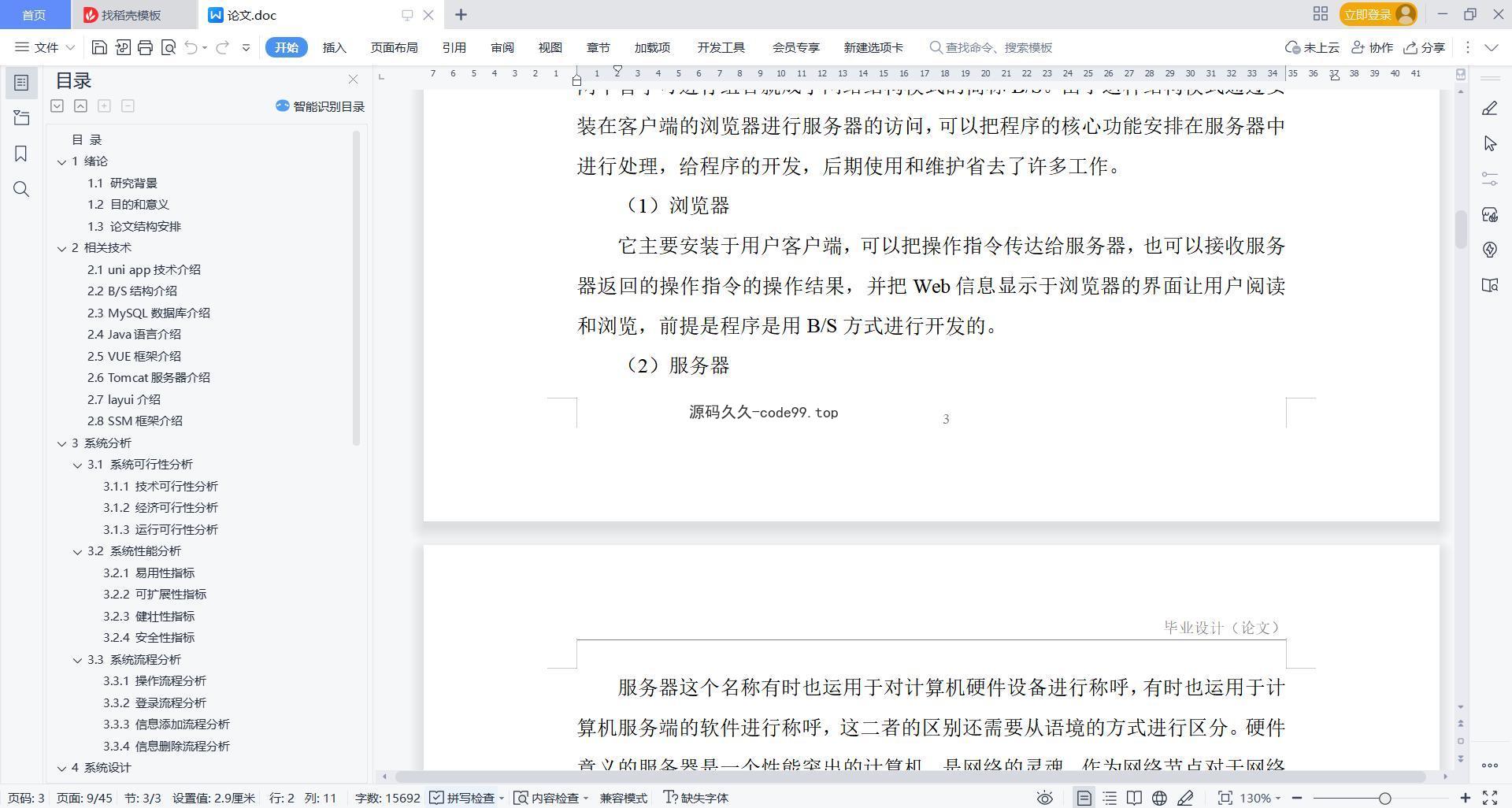Switch to the 页面布局 tab
The width and height of the screenshot is (1512, 808).
394,47
